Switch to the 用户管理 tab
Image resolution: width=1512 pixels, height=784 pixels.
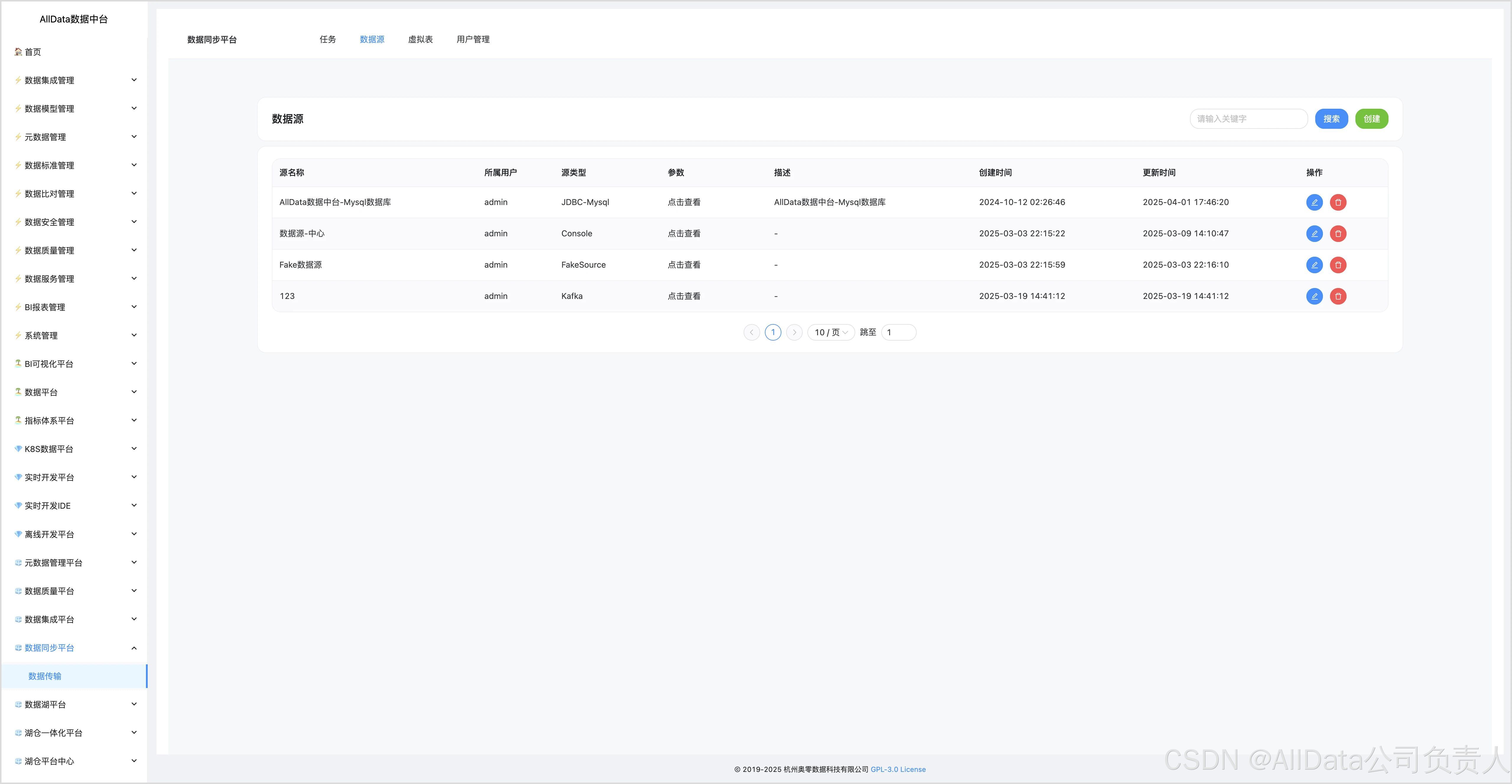[x=473, y=39]
